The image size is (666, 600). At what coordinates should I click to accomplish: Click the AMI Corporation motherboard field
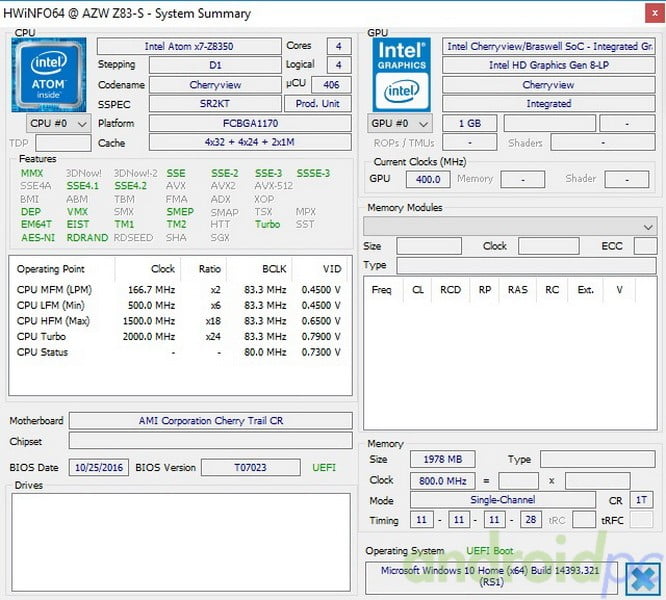coord(211,421)
